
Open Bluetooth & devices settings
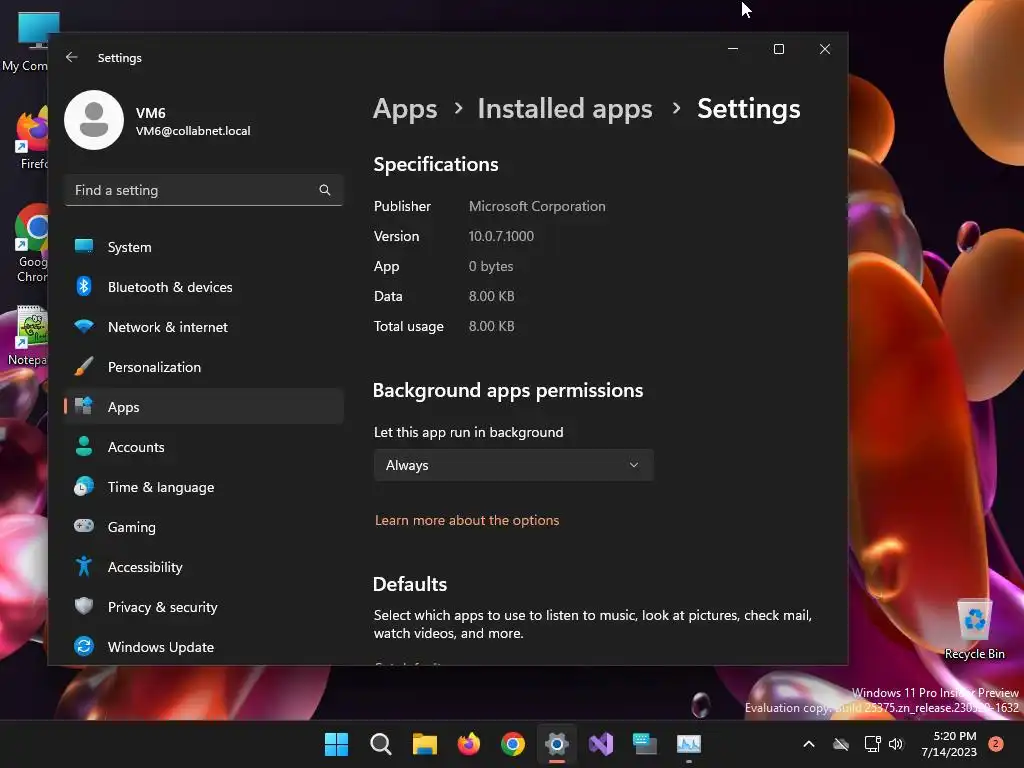click(204, 287)
